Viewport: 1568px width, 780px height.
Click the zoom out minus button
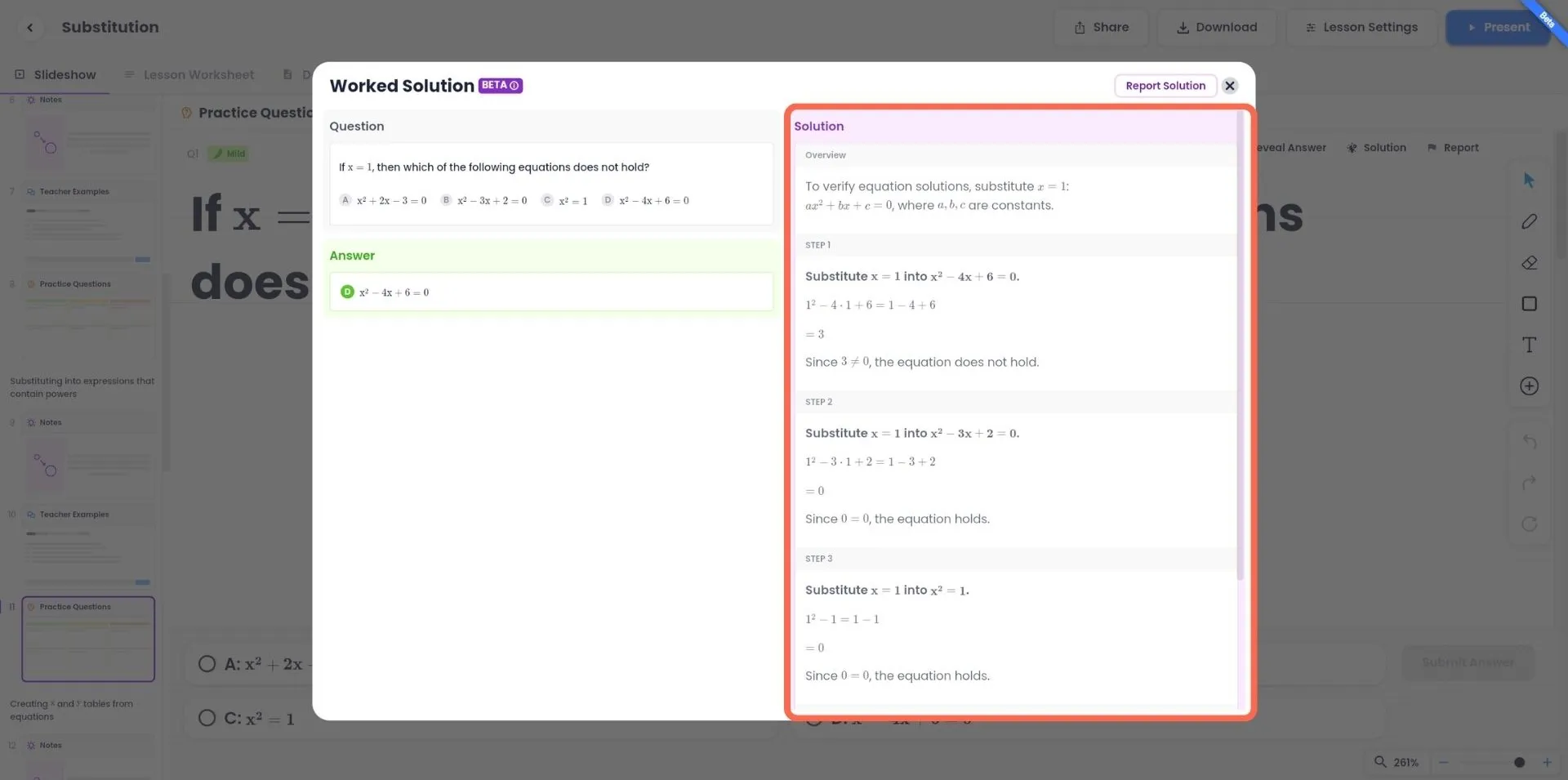[x=1443, y=762]
